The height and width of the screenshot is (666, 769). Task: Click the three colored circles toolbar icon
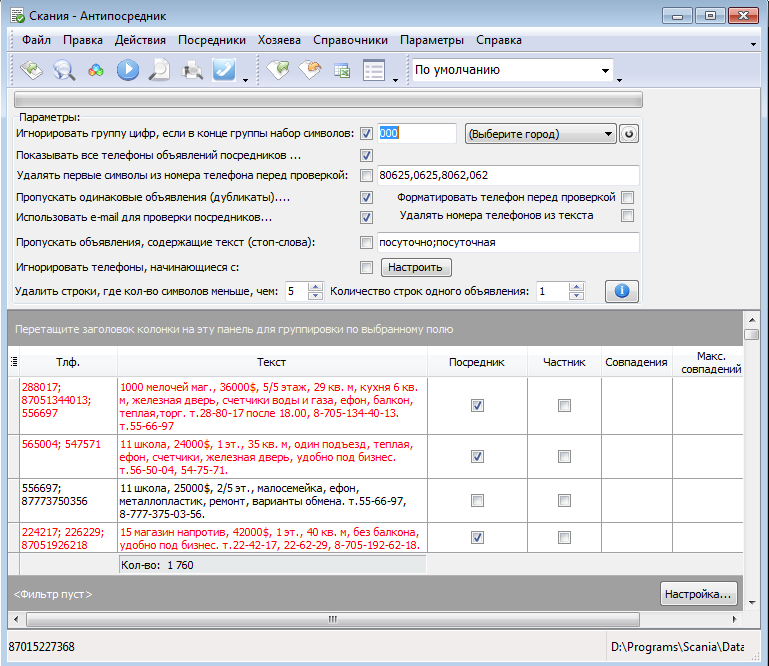[x=96, y=70]
